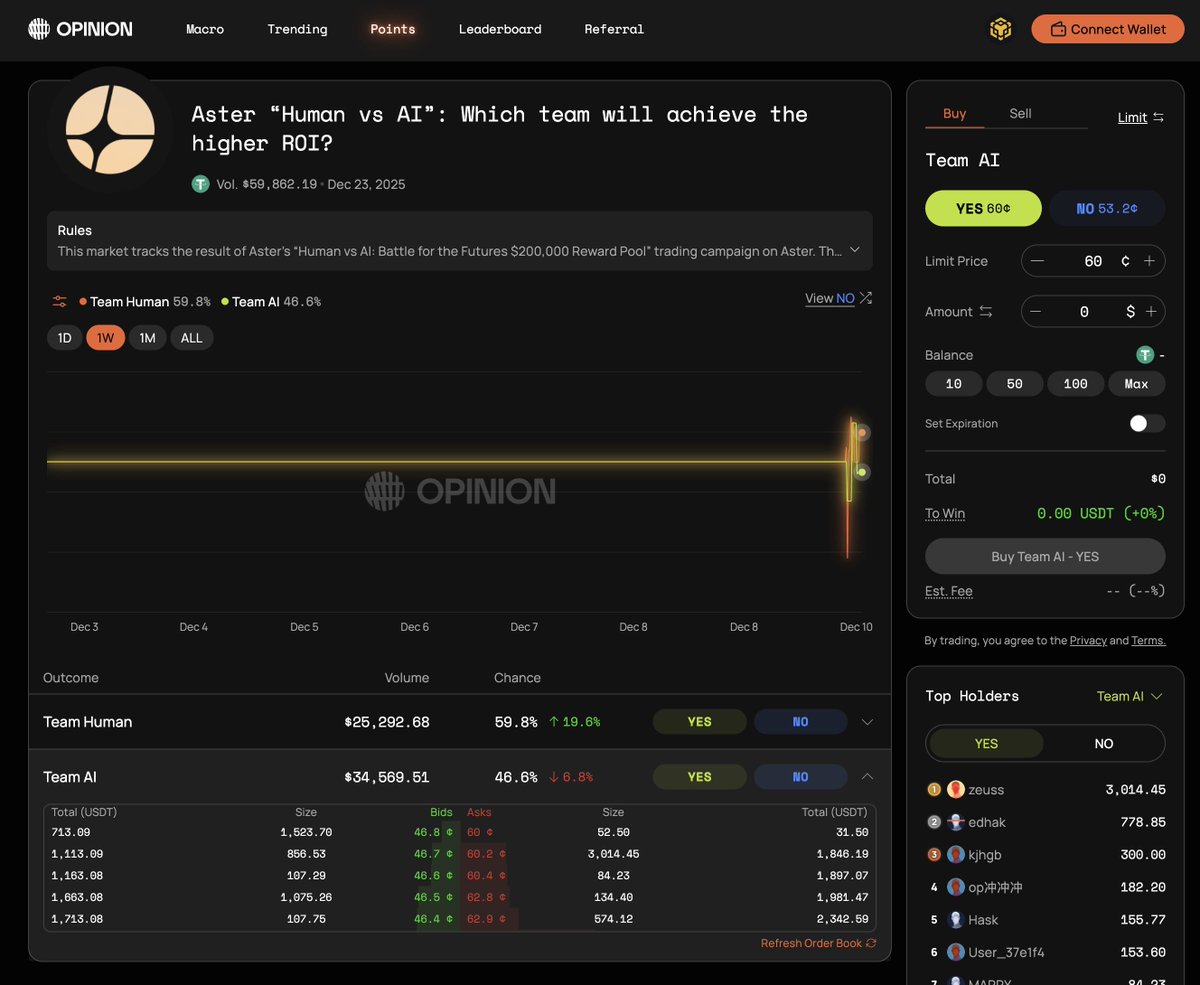1200x985 pixels.
Task: Select 1W chart timeframe
Action: coord(105,338)
